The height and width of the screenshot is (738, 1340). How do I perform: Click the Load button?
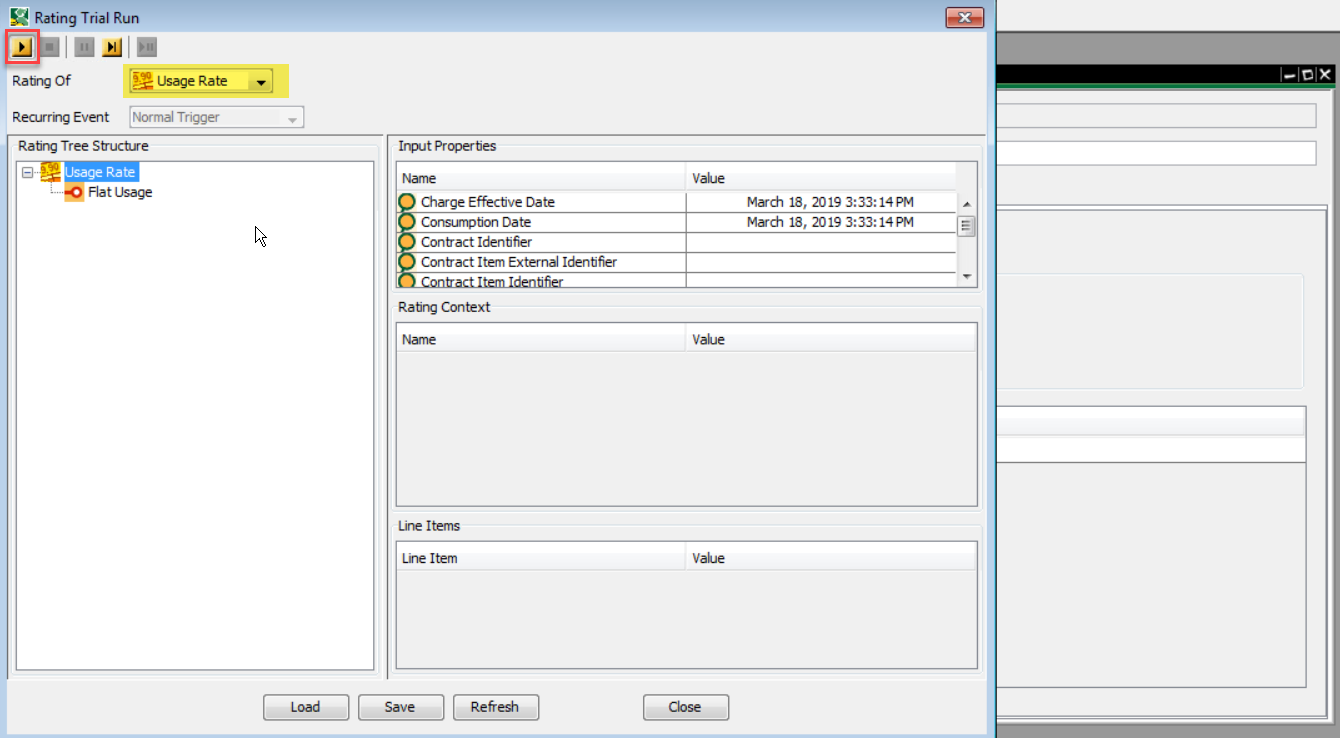305,707
